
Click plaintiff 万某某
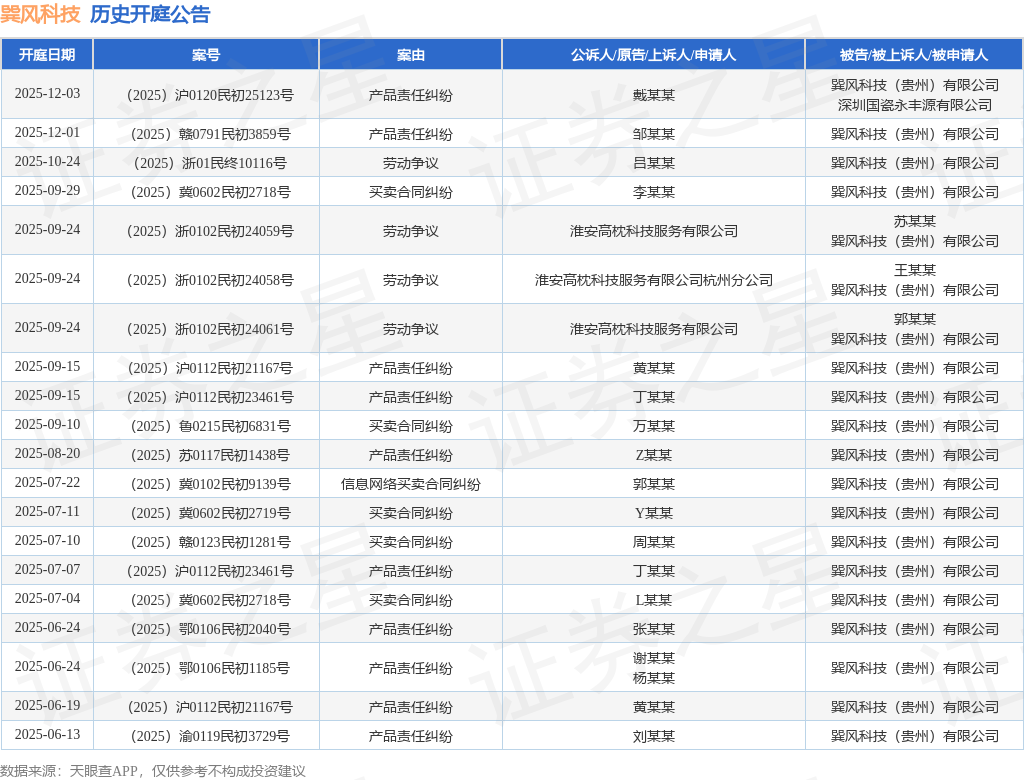654,426
